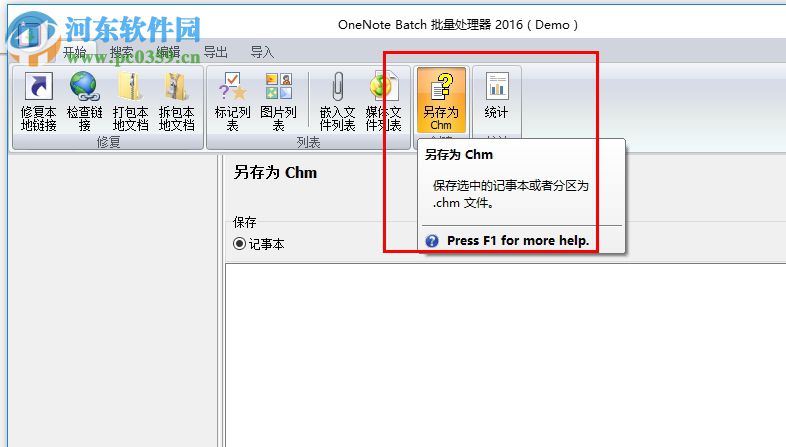Click the 修复本地链接 icon

(x=39, y=101)
